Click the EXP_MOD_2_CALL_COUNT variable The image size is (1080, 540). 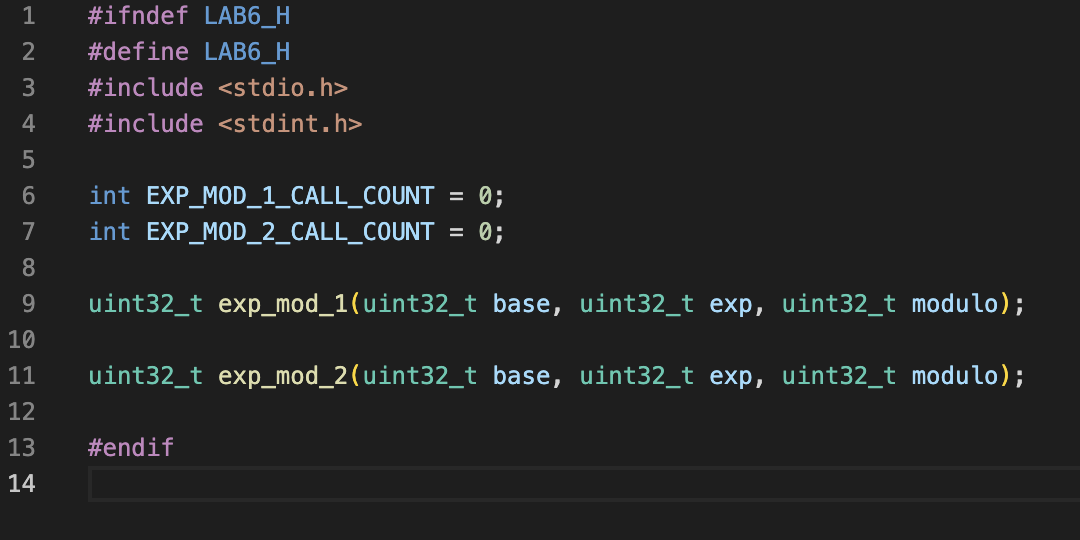click(290, 231)
